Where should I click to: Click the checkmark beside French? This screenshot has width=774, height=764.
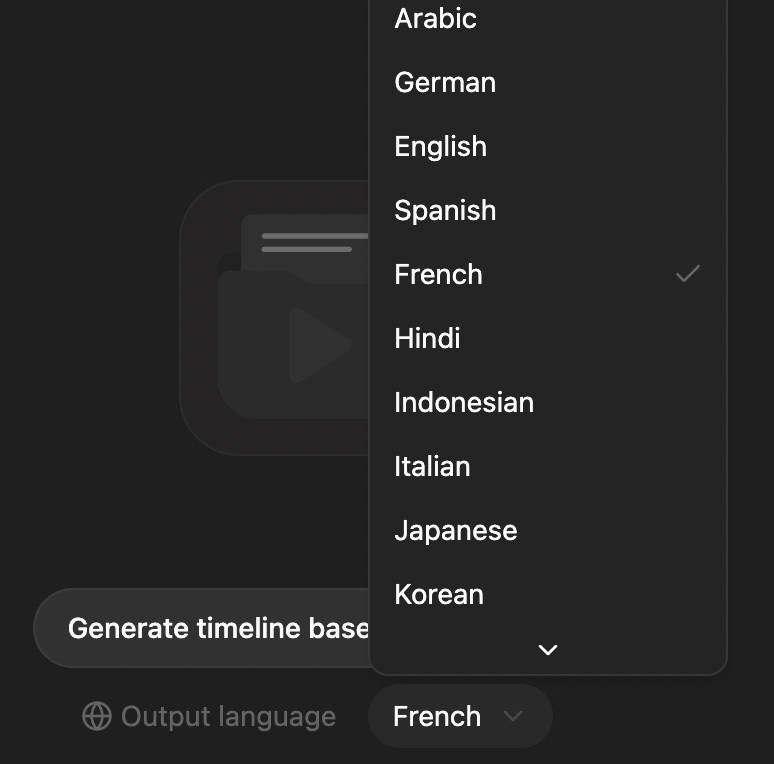coord(687,274)
